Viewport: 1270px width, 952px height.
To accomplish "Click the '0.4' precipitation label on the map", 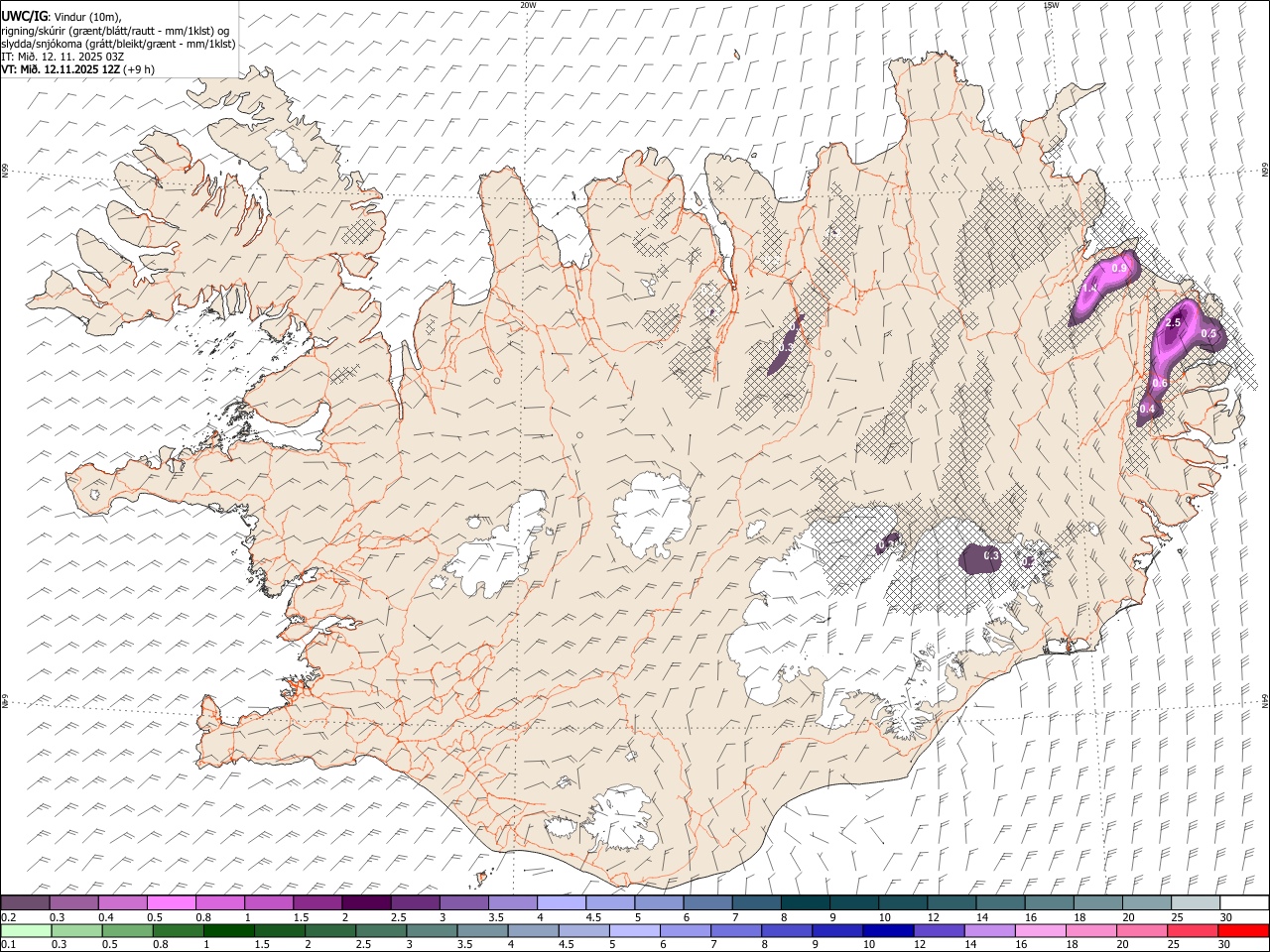I will (1148, 409).
